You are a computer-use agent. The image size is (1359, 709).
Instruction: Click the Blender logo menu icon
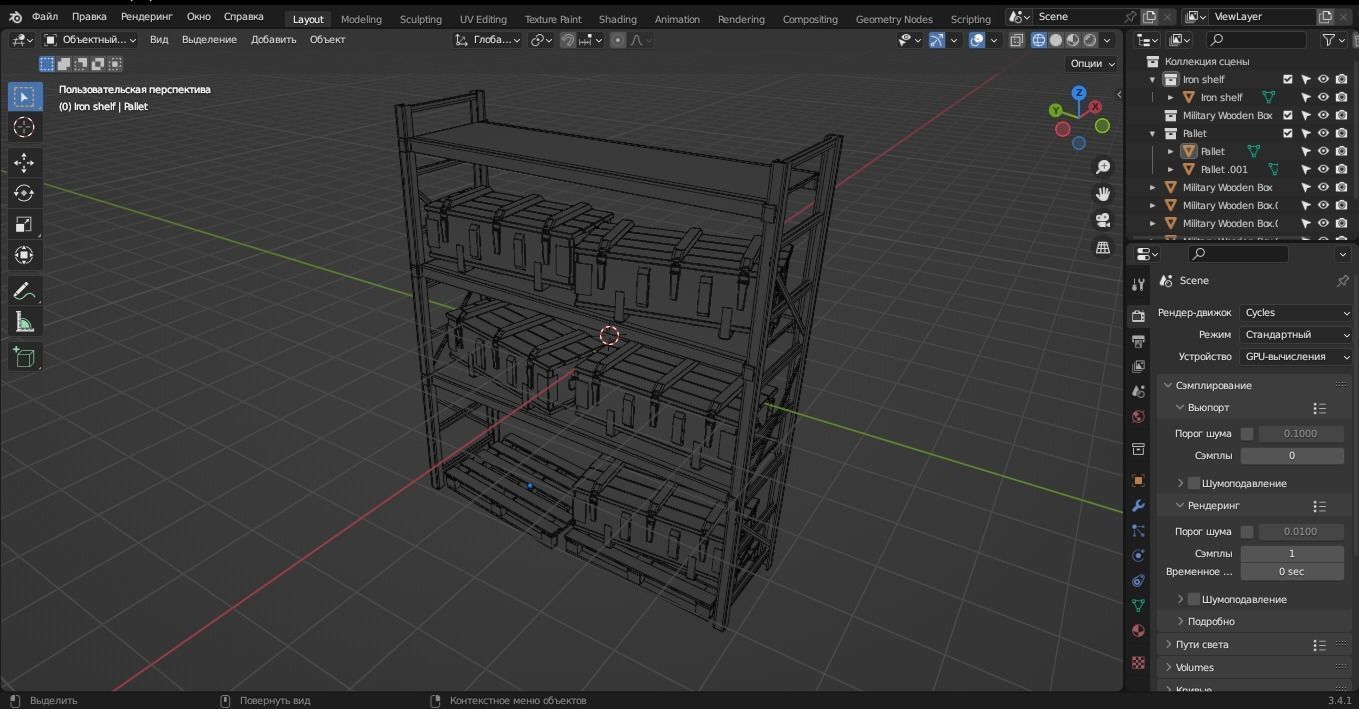[x=15, y=17]
